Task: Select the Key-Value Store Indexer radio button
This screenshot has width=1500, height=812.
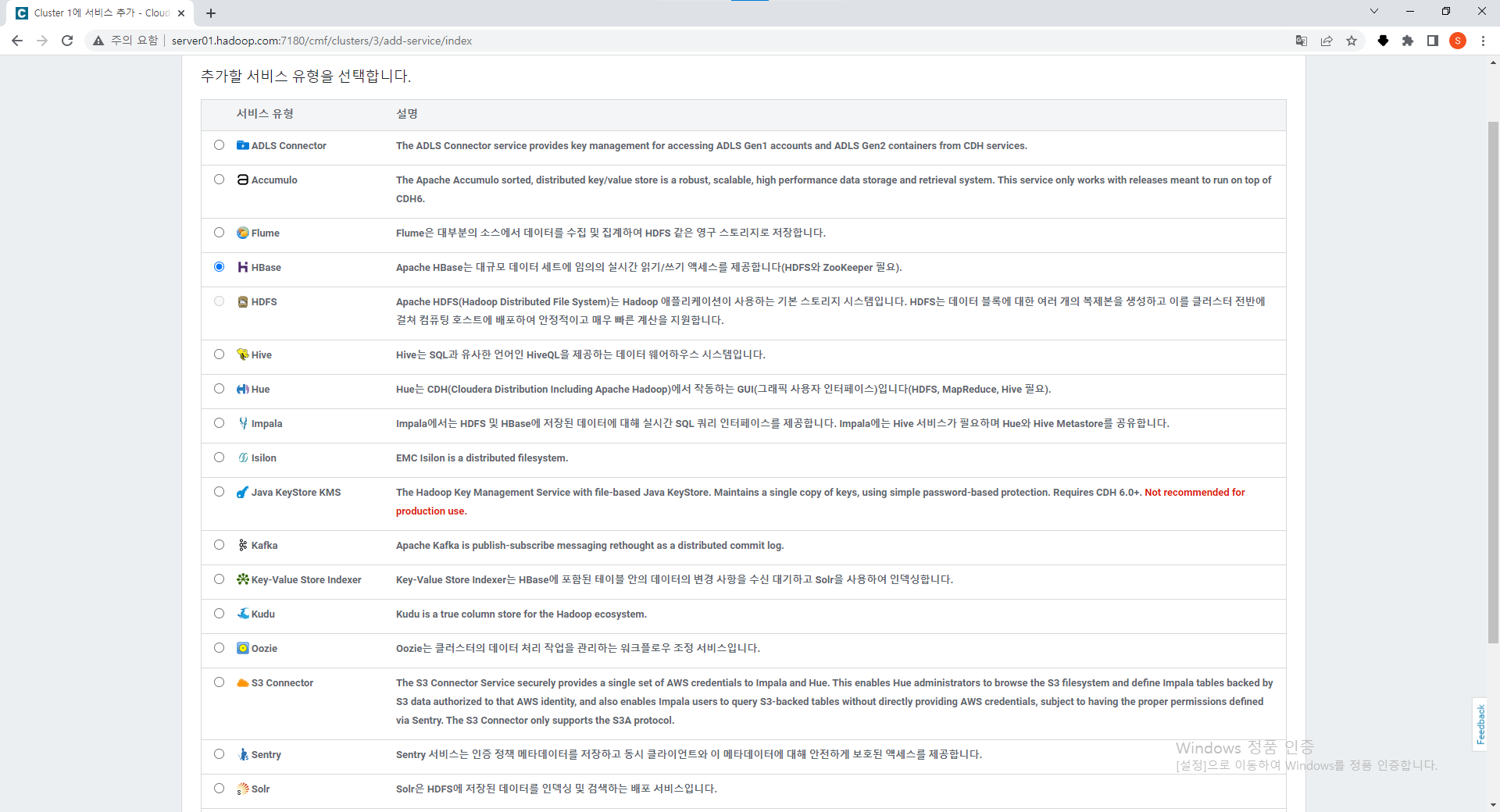Action: pos(219,579)
